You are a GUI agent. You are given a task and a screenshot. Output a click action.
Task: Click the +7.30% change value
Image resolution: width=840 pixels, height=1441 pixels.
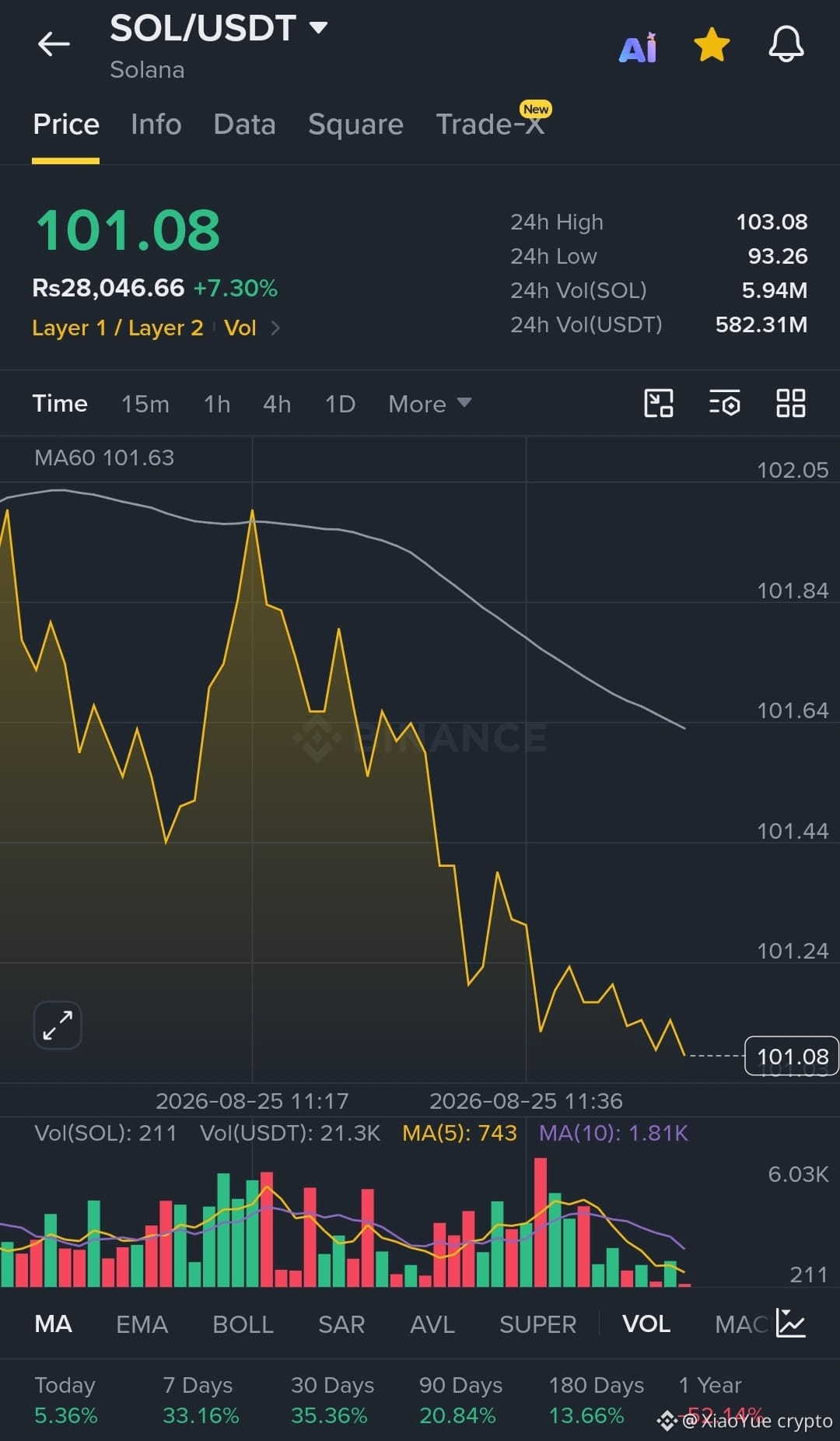tap(235, 289)
